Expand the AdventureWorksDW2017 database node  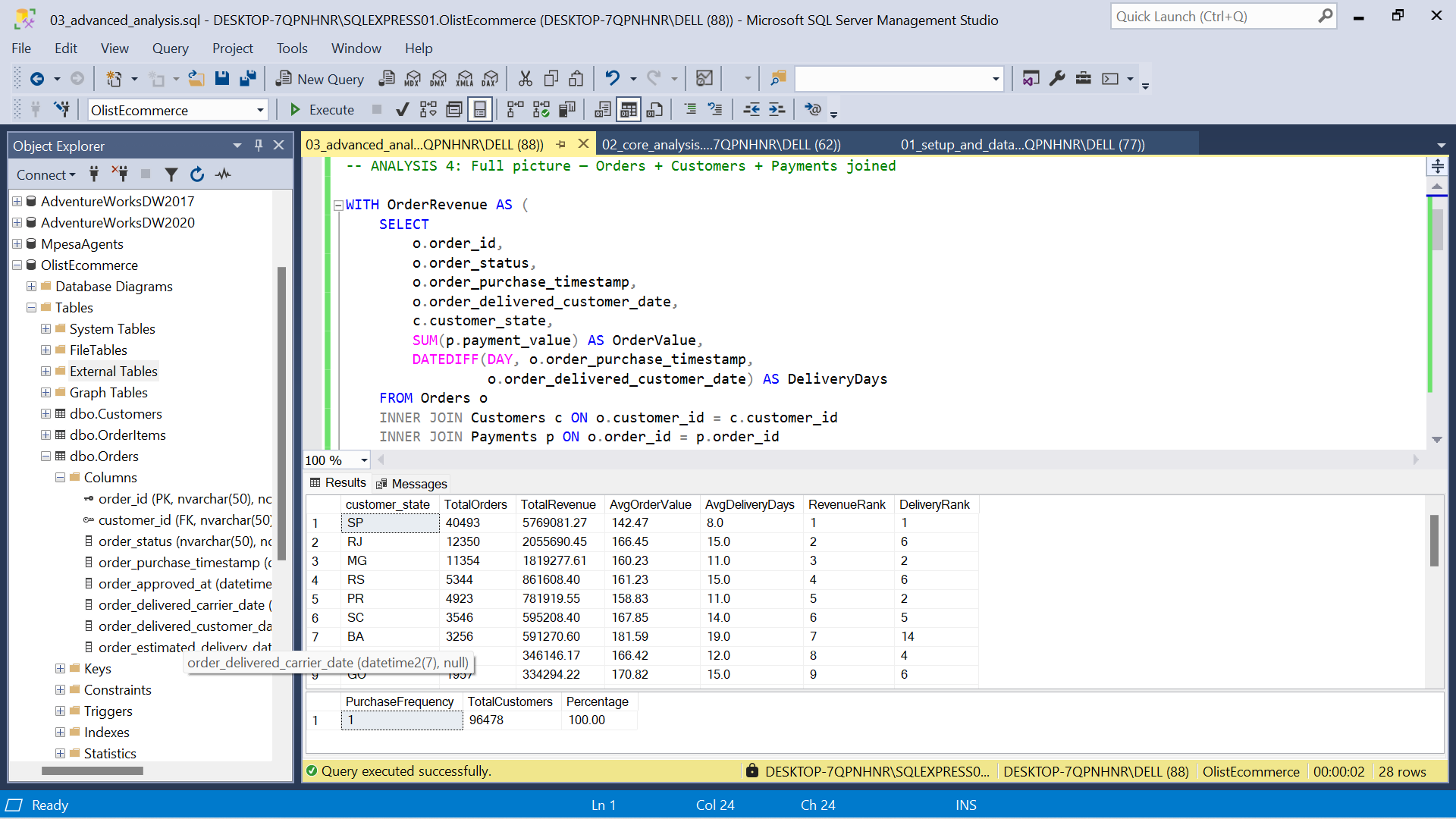tap(17, 202)
